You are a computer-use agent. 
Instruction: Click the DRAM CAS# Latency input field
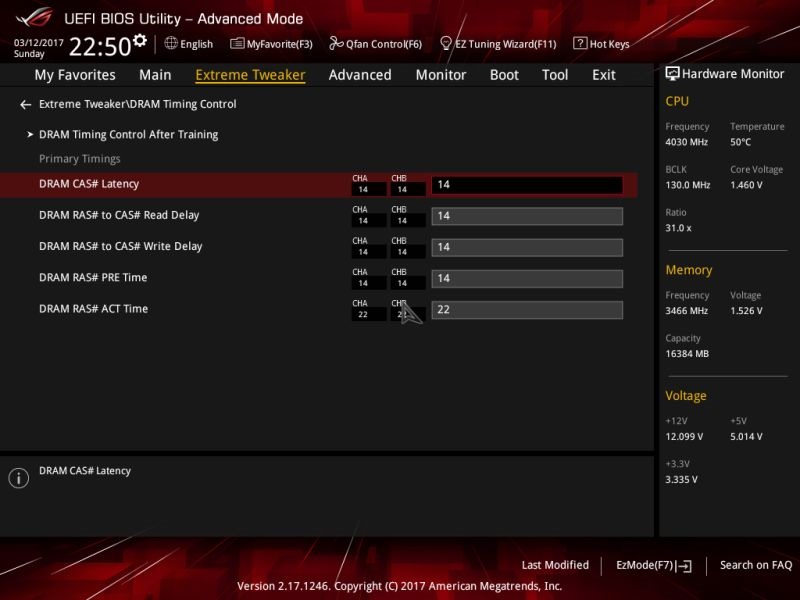click(x=527, y=185)
